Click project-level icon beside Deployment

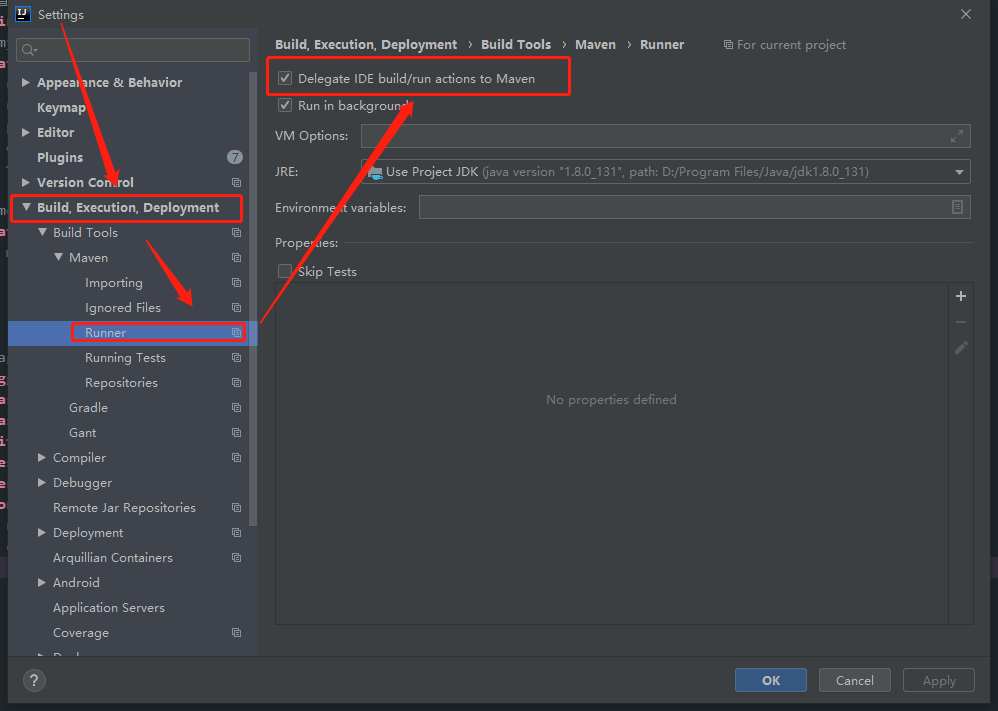click(236, 533)
